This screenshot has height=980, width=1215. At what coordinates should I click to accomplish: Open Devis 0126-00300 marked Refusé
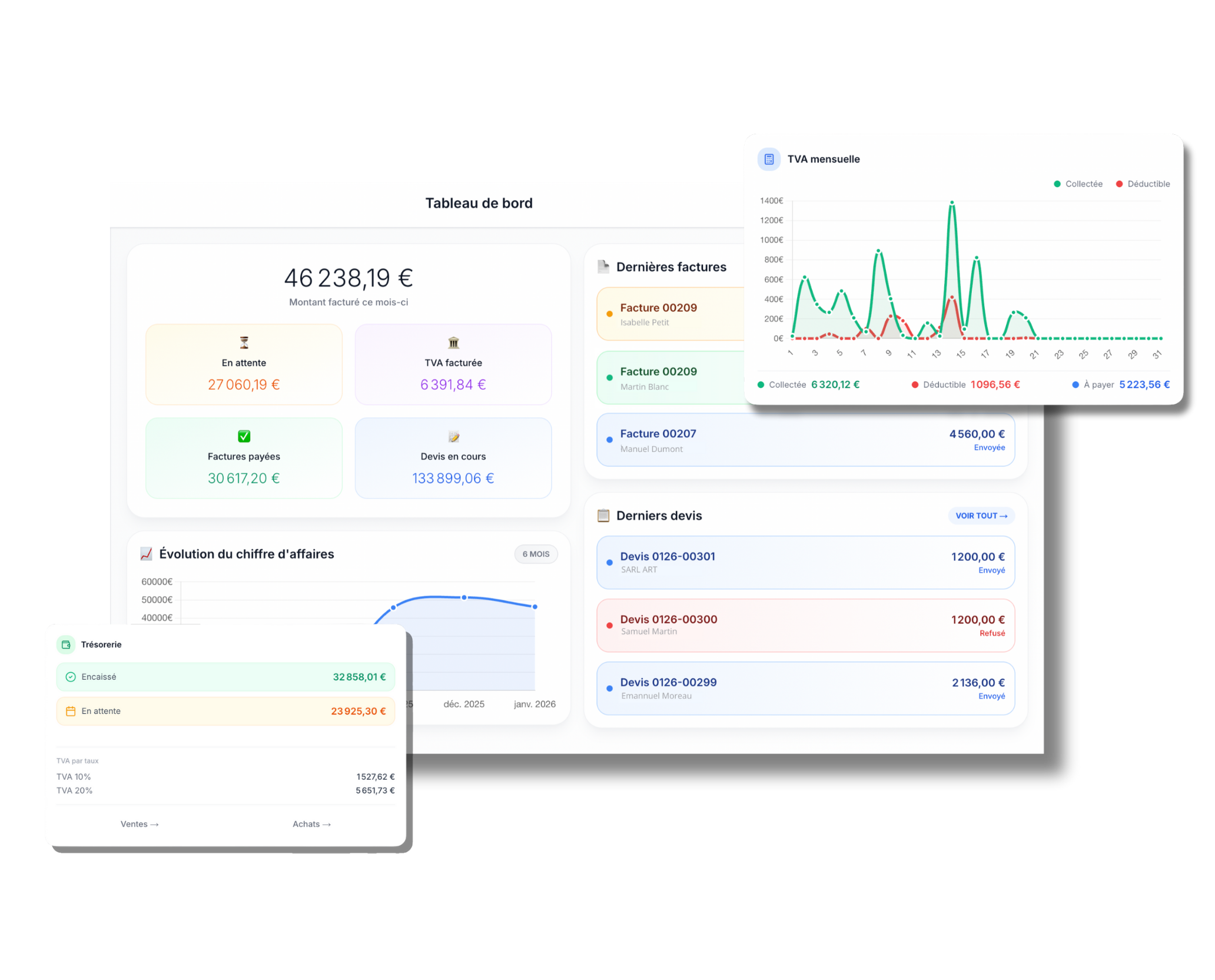coord(805,625)
